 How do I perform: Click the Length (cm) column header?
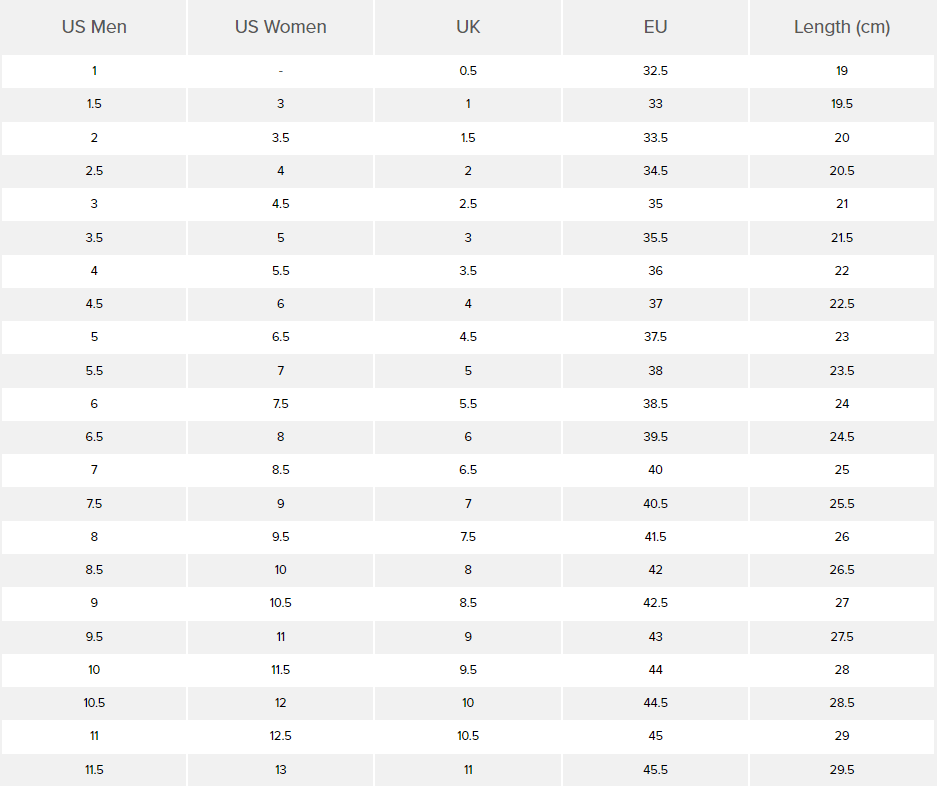(842, 27)
